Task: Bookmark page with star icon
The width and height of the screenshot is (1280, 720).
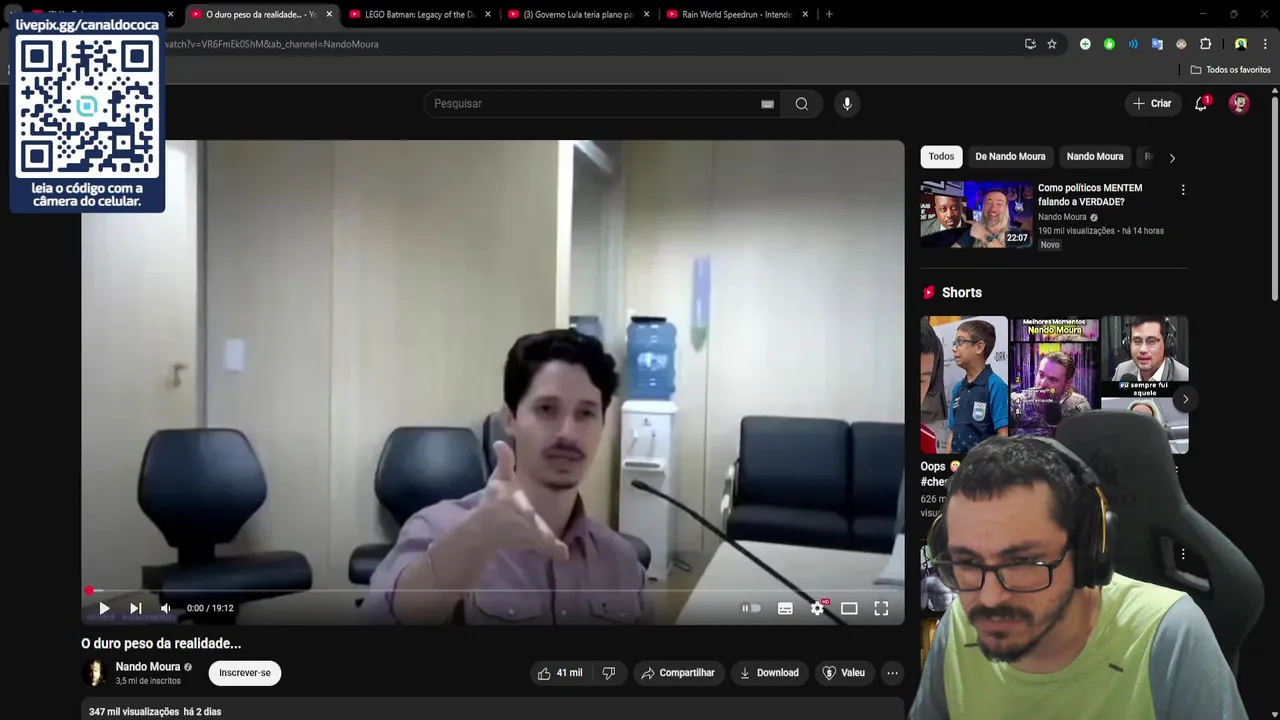Action: click(x=1052, y=44)
